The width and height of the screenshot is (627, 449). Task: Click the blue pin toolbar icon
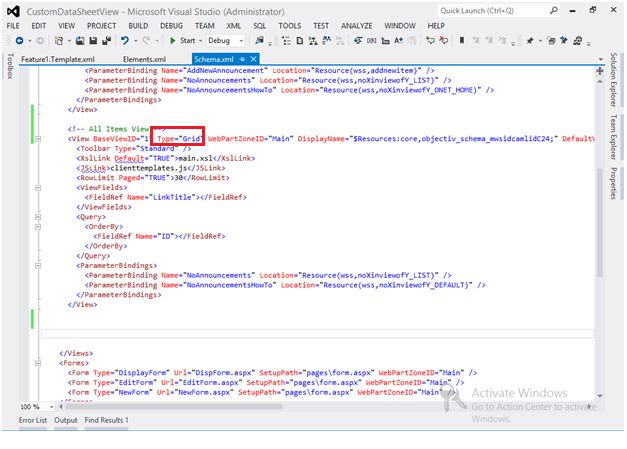click(x=564, y=40)
